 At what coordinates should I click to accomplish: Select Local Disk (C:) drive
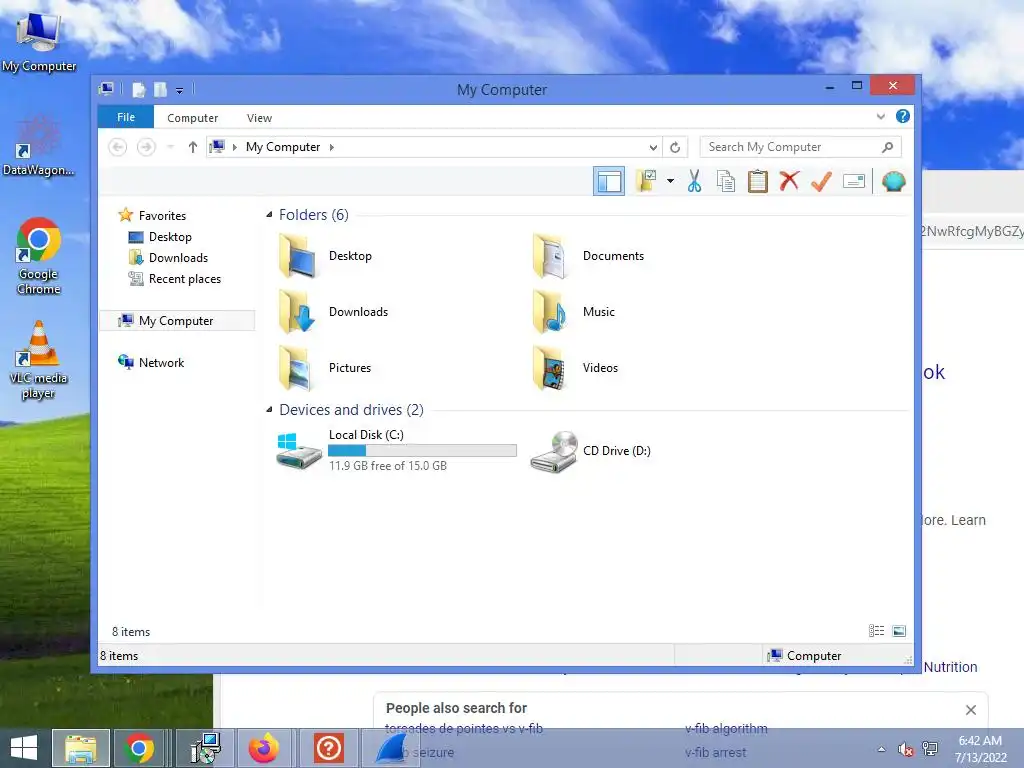(396, 450)
